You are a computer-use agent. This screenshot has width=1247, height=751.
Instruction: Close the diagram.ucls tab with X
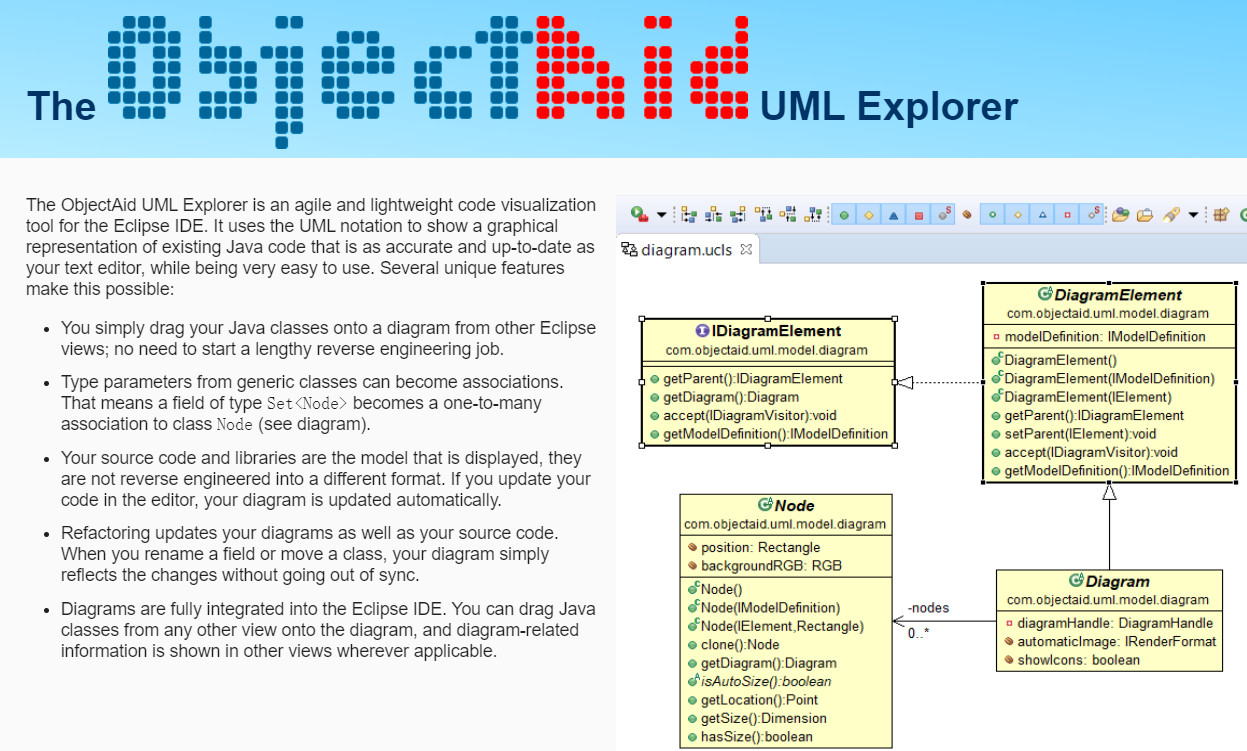[x=745, y=250]
